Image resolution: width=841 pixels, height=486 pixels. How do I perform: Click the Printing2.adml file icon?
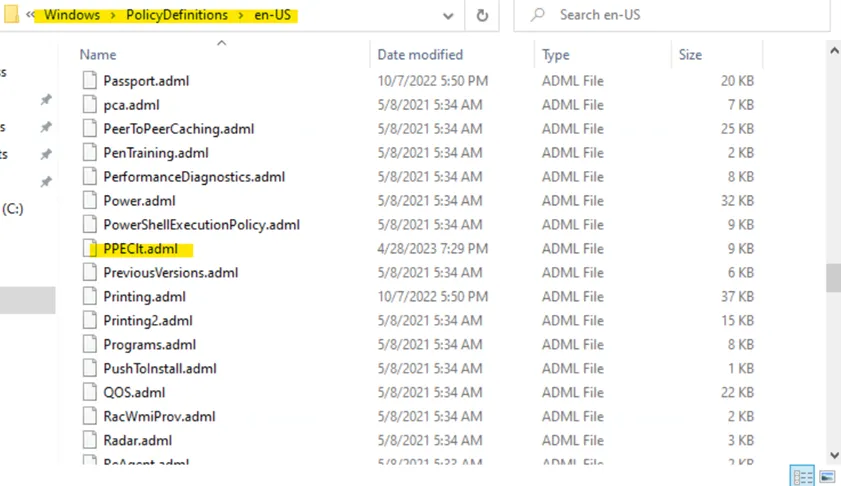pos(90,320)
